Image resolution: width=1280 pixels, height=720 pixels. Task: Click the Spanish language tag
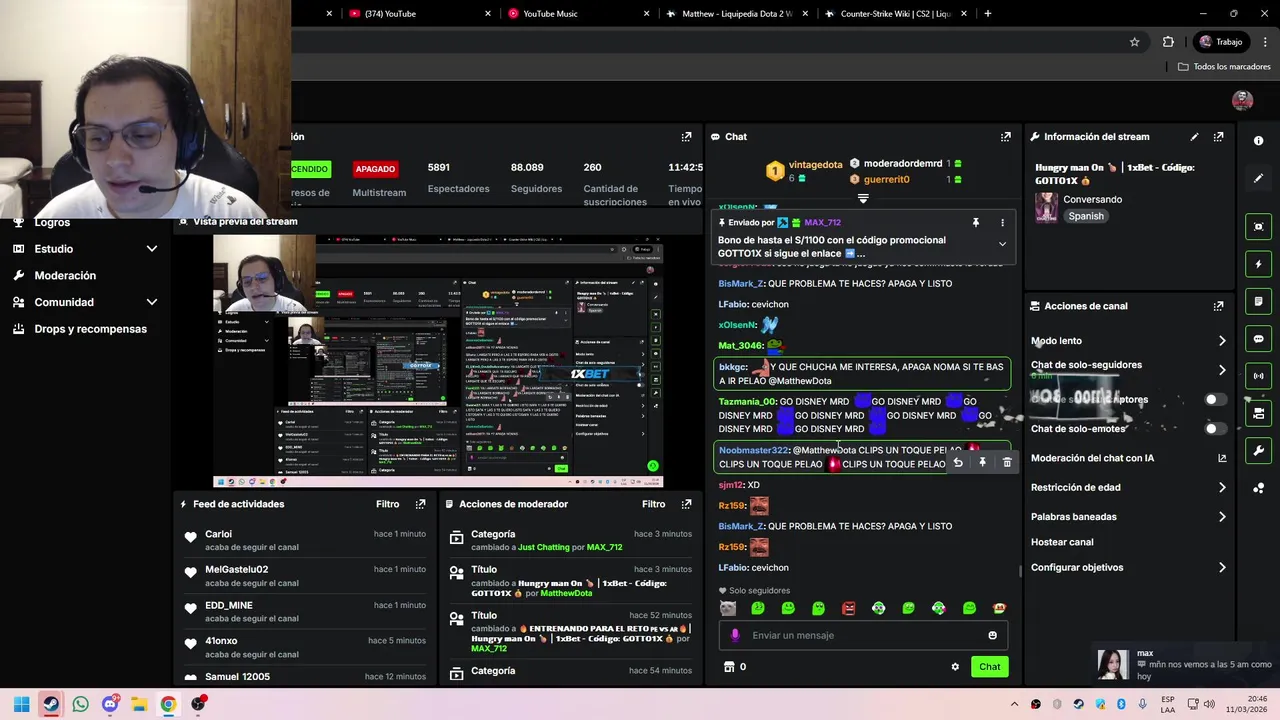tap(1085, 216)
